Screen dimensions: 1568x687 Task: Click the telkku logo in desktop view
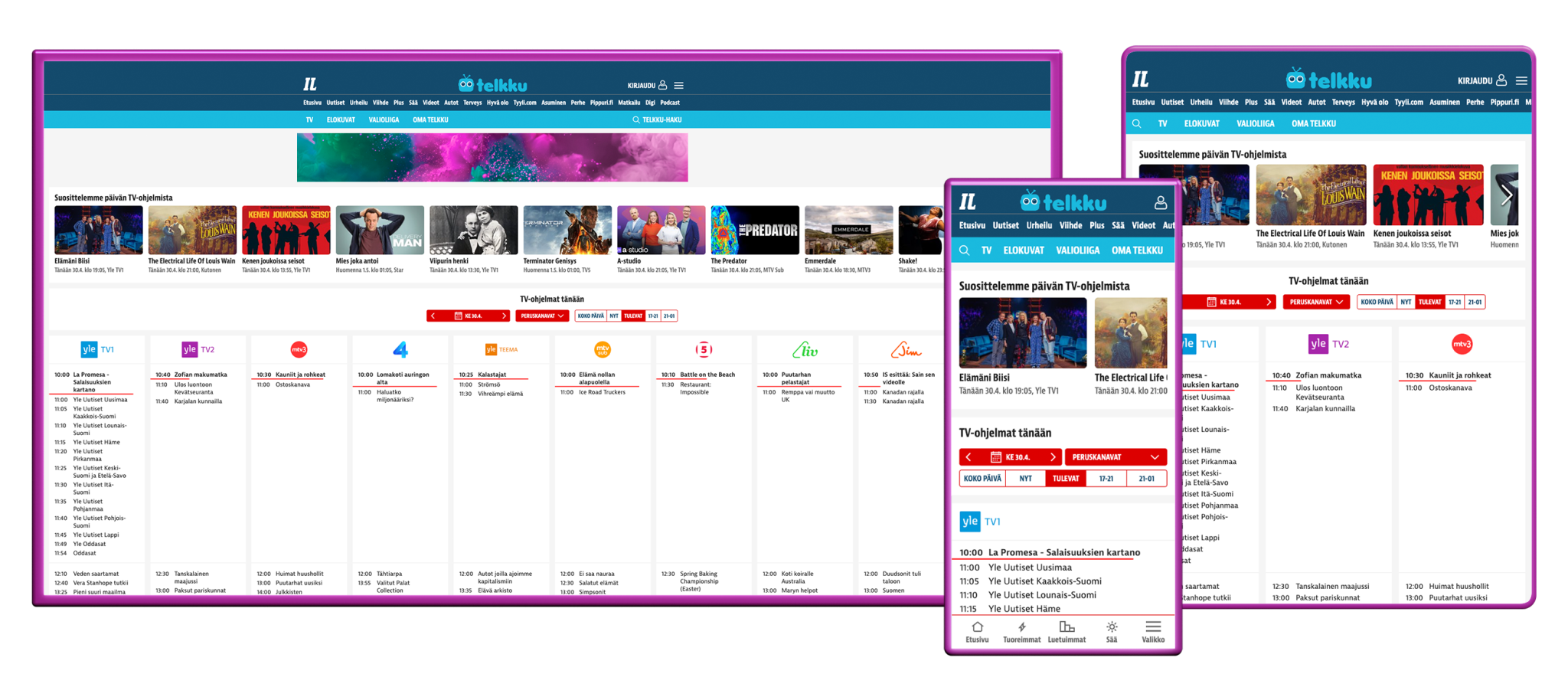click(x=492, y=83)
